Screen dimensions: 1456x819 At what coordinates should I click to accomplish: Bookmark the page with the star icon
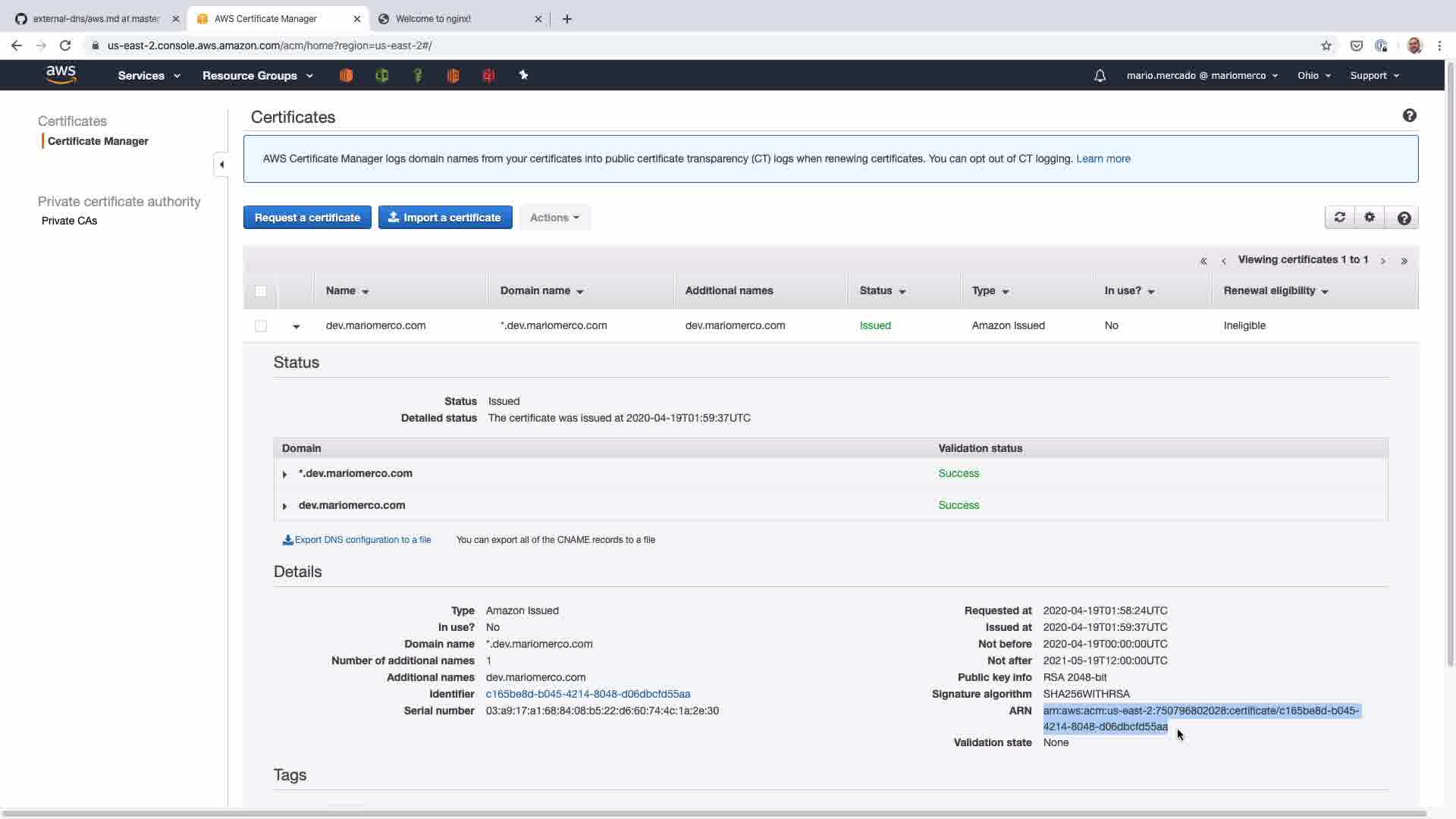click(x=1326, y=45)
